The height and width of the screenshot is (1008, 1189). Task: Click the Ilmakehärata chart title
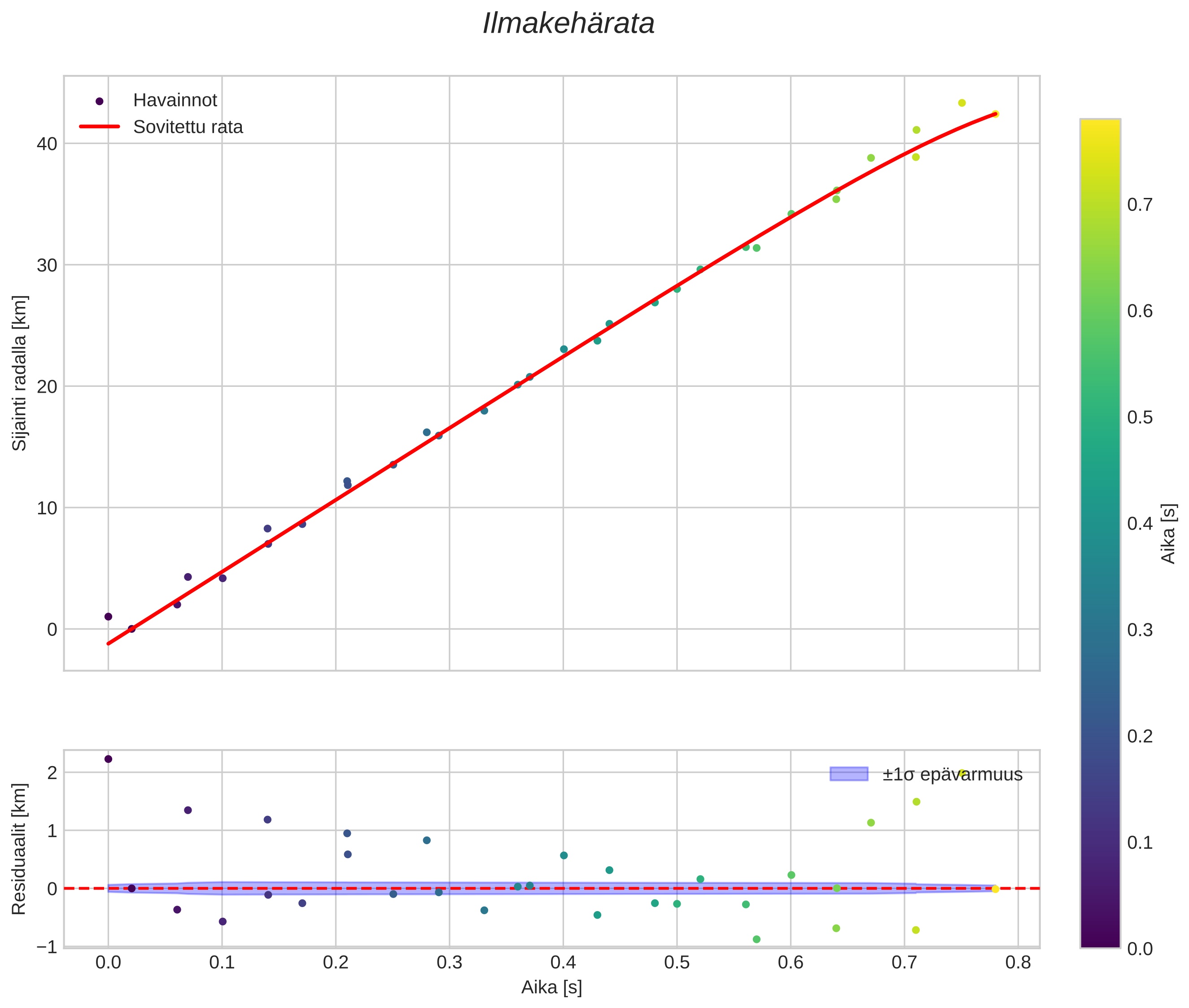(x=568, y=24)
